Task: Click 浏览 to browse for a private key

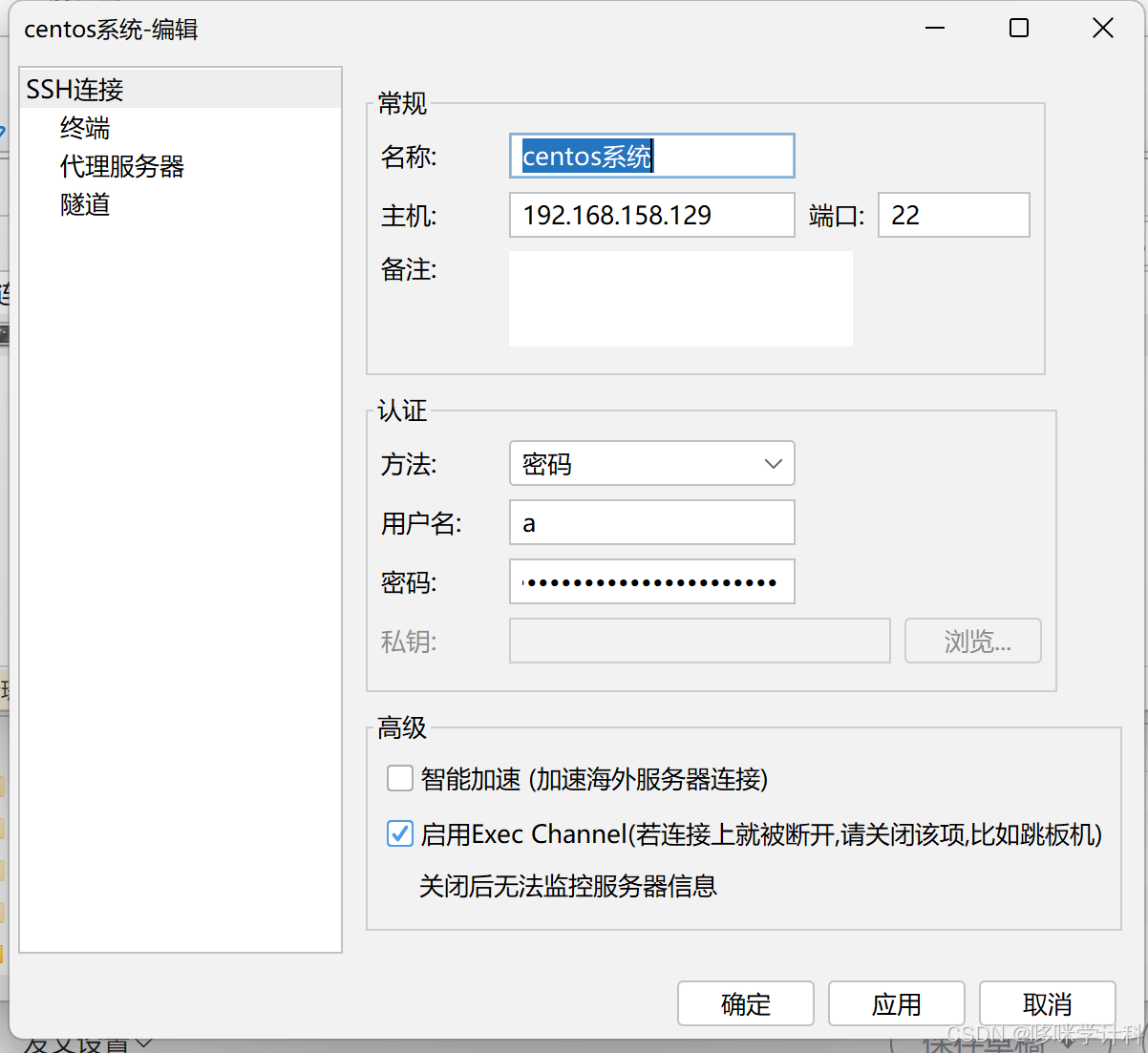Action: click(972, 641)
